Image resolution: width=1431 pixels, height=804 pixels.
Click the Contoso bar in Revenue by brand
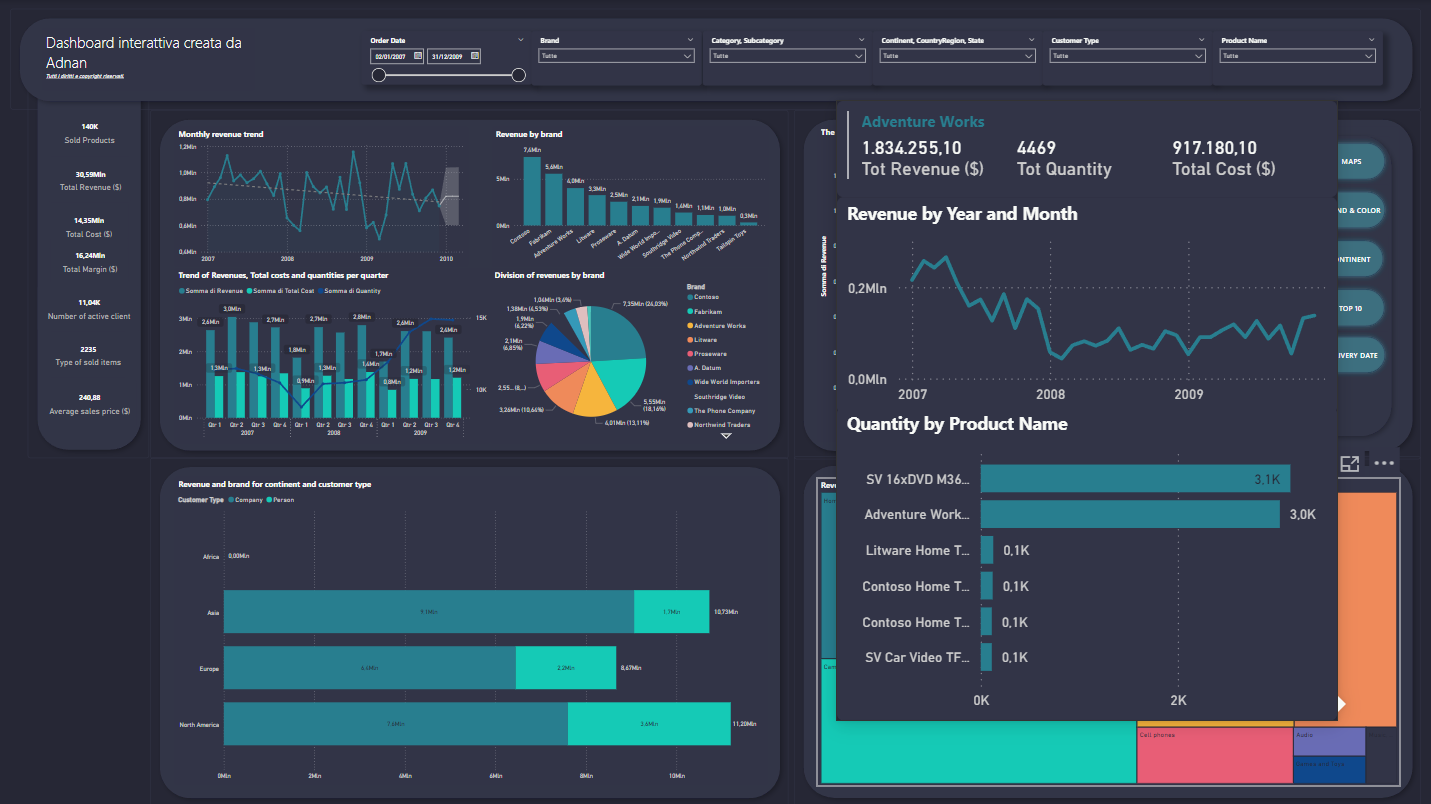tap(532, 190)
